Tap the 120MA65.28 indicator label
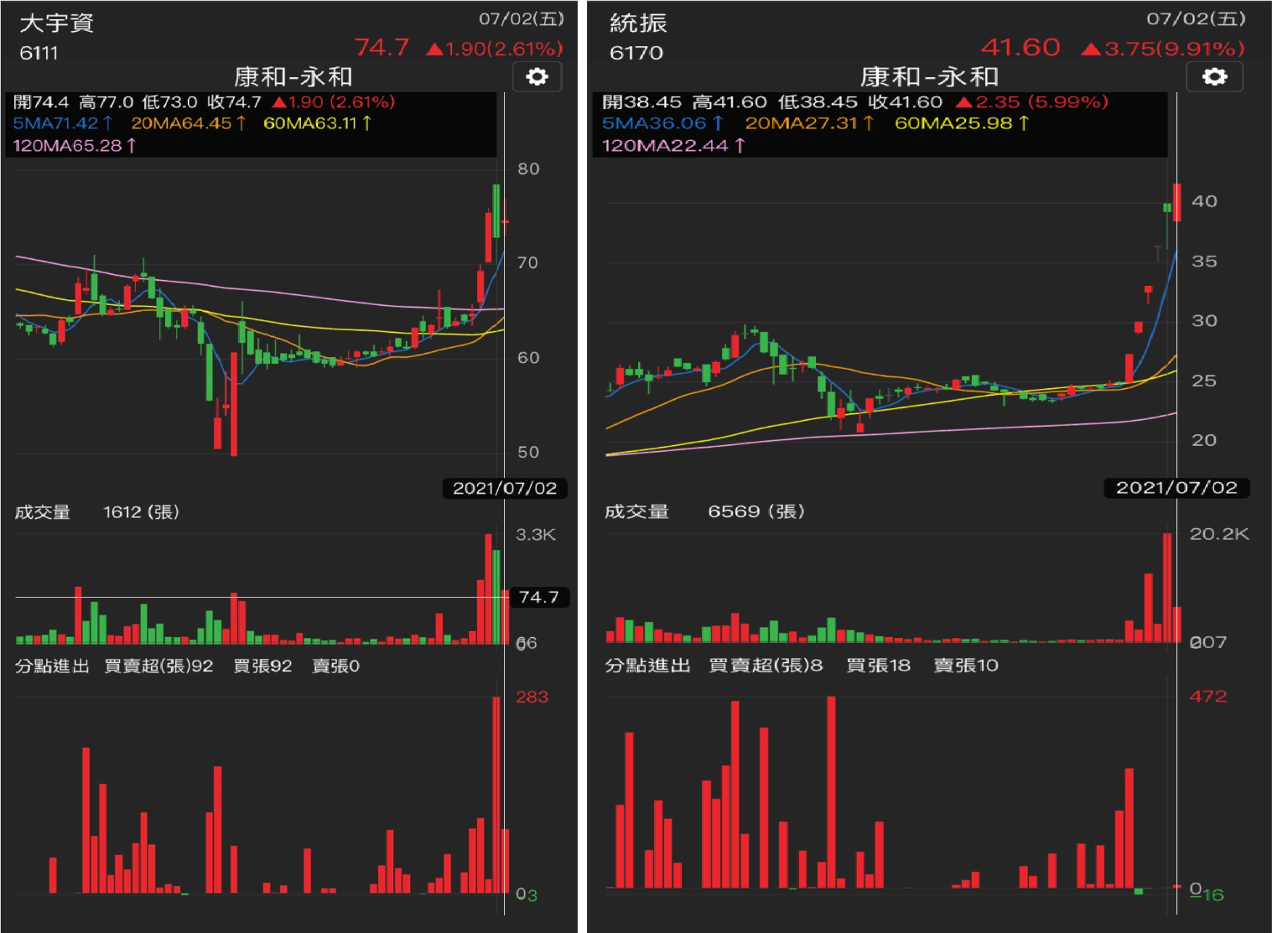1288x933 pixels. click(74, 145)
